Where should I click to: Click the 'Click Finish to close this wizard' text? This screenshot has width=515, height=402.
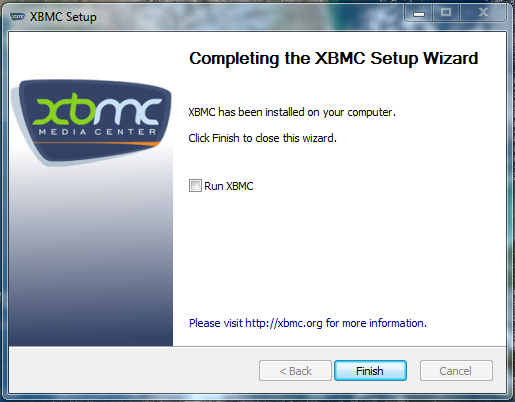[263, 138]
